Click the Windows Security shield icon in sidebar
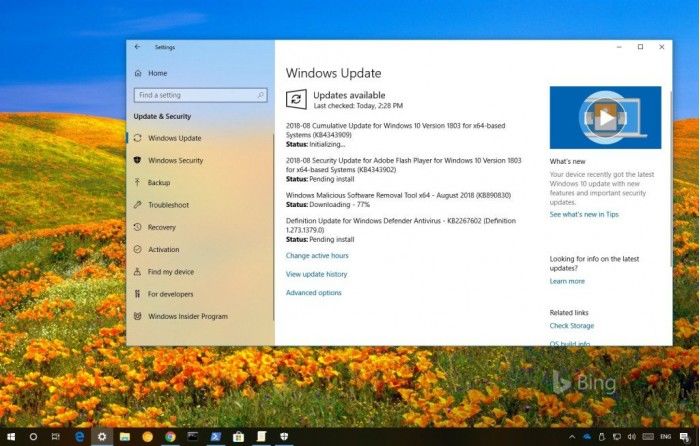This screenshot has height=446, width=700. [x=137, y=160]
